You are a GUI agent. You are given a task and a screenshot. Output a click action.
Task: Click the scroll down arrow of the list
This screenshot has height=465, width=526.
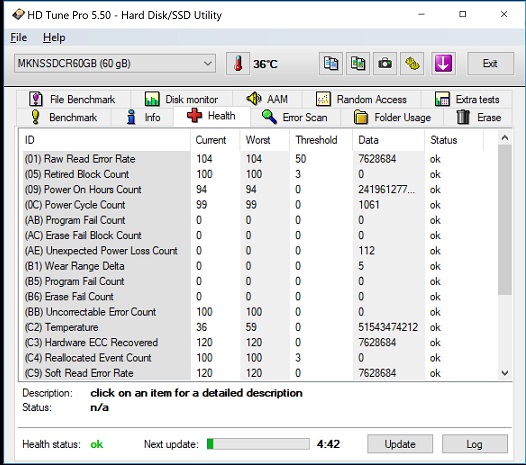tap(505, 373)
